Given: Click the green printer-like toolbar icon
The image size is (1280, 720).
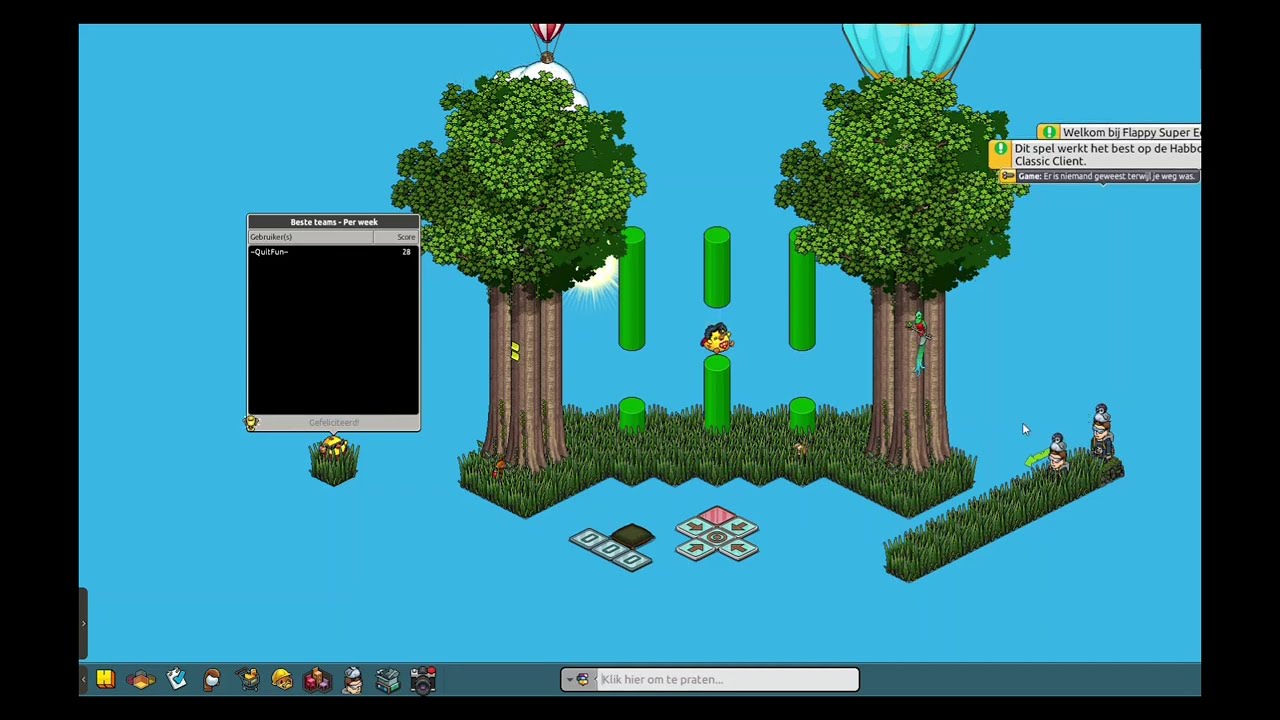Looking at the screenshot, I should [x=387, y=680].
